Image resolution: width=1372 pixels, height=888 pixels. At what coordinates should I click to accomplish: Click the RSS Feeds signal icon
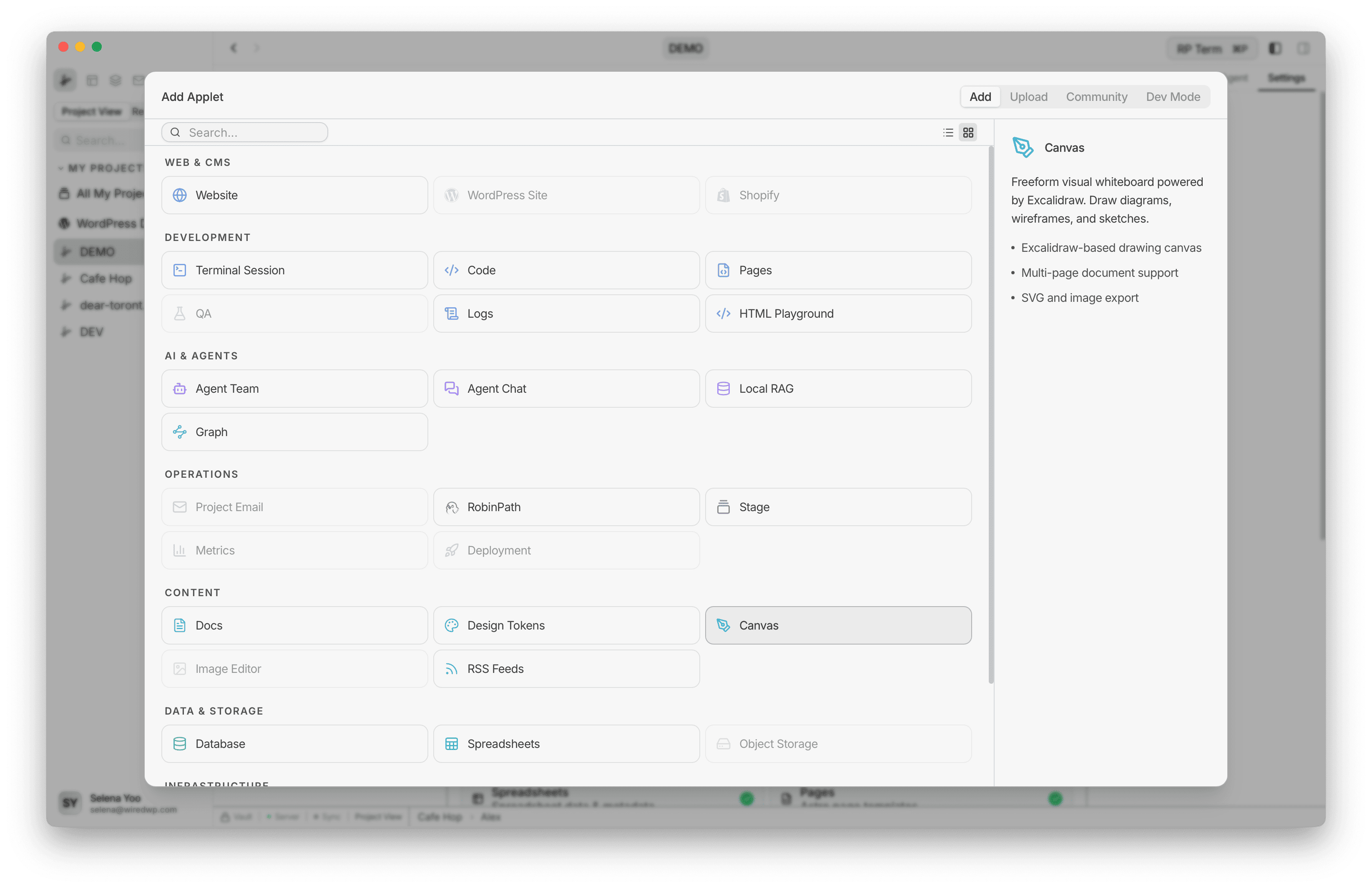pyautogui.click(x=451, y=668)
